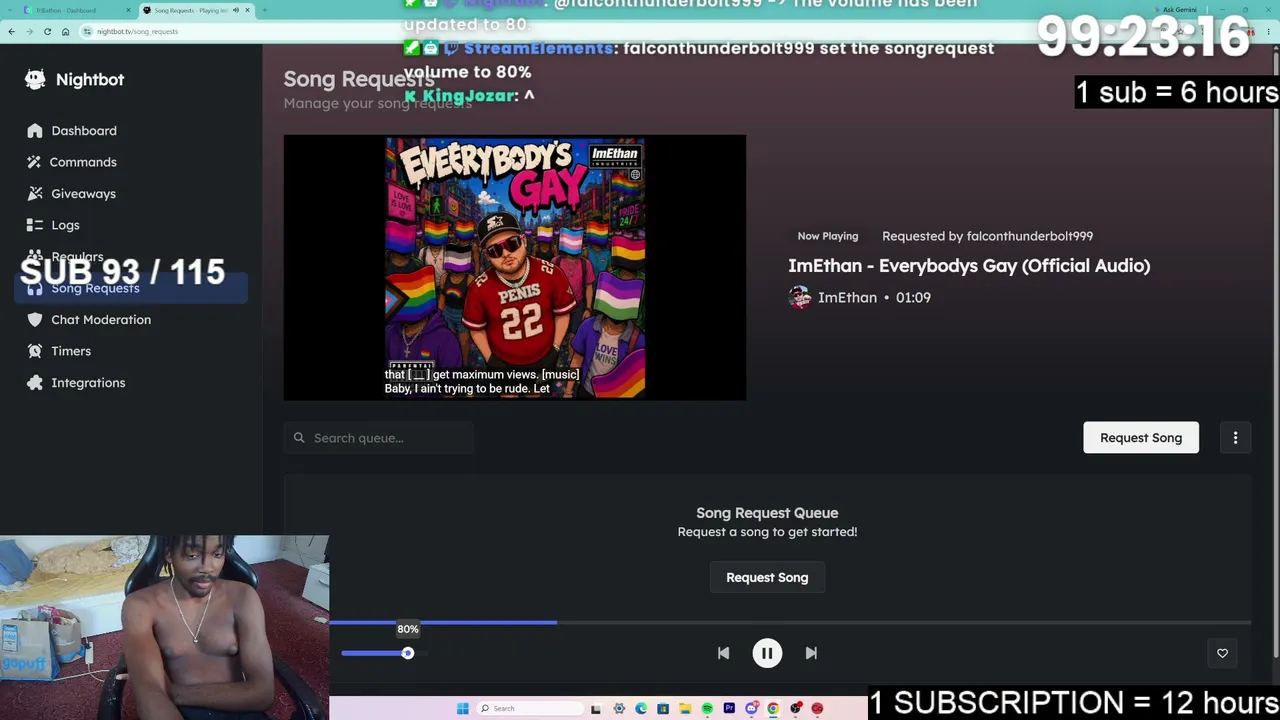Click the ImEthan channel avatar
This screenshot has width=1280, height=720.
coord(800,298)
